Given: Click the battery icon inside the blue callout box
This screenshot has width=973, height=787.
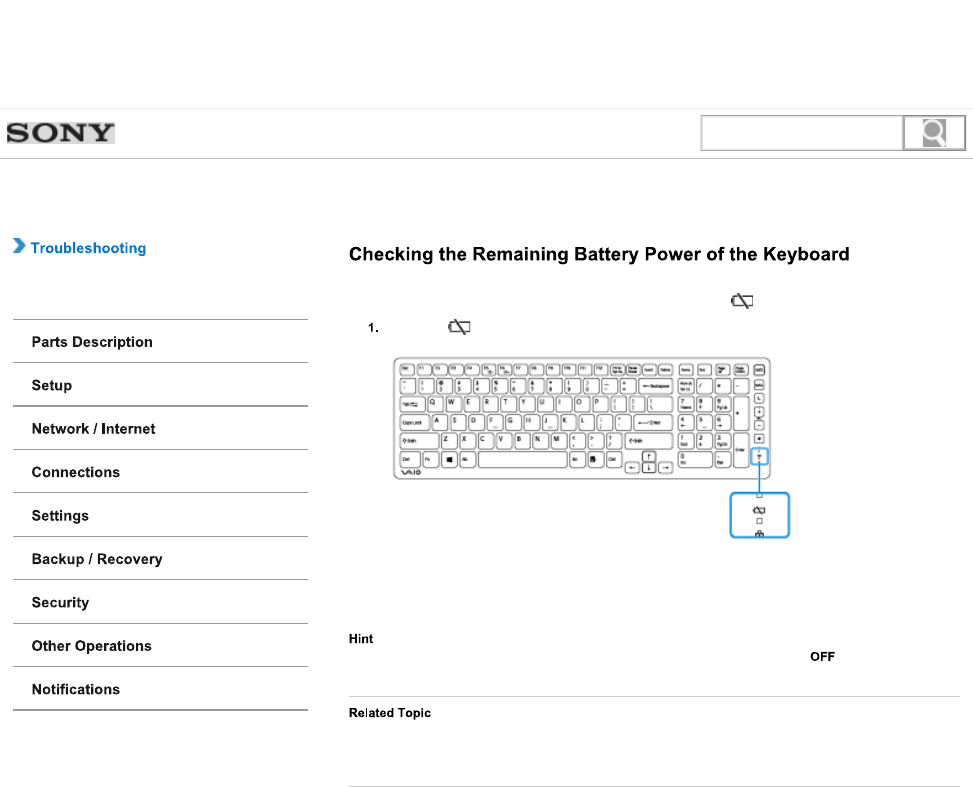Looking at the screenshot, I should [x=760, y=511].
